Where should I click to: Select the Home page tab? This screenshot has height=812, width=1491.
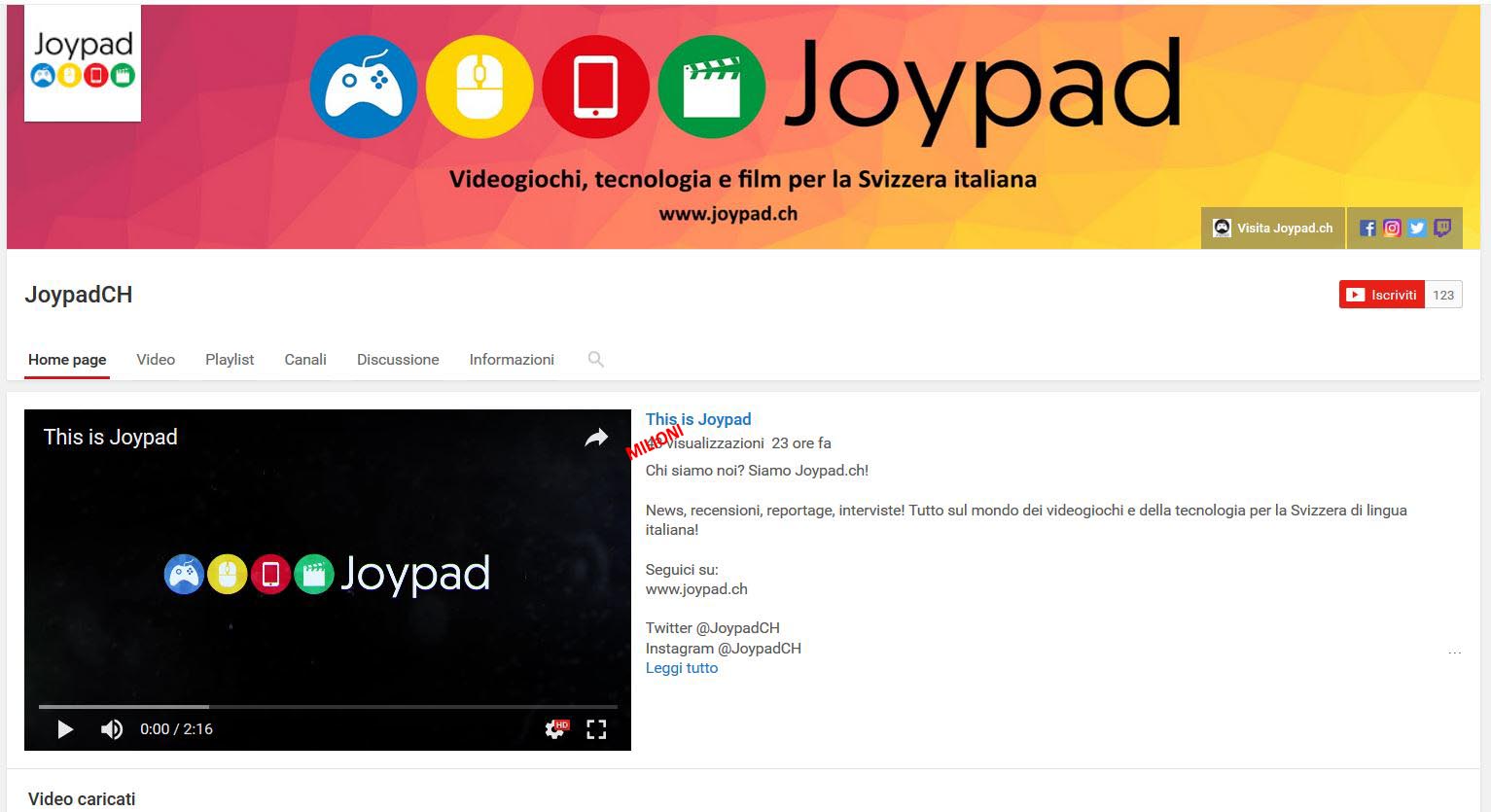click(67, 360)
